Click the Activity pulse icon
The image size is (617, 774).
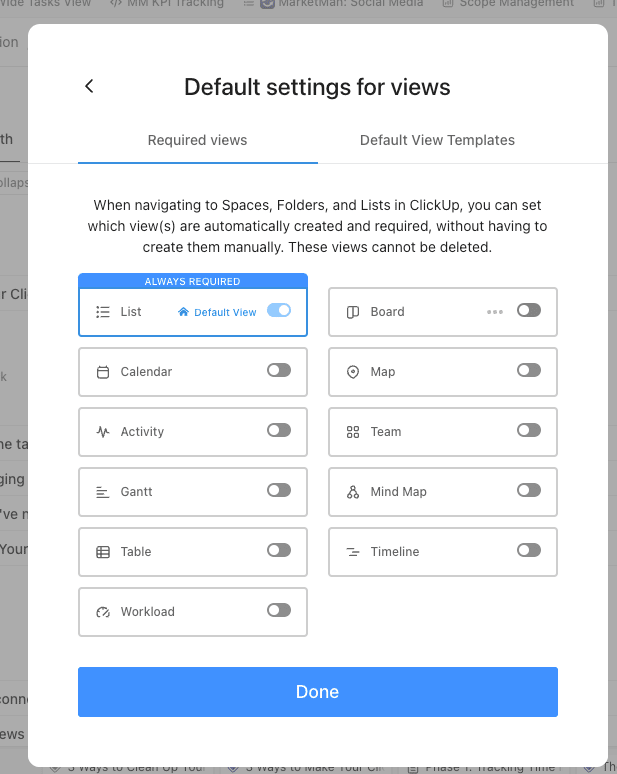tap(103, 432)
